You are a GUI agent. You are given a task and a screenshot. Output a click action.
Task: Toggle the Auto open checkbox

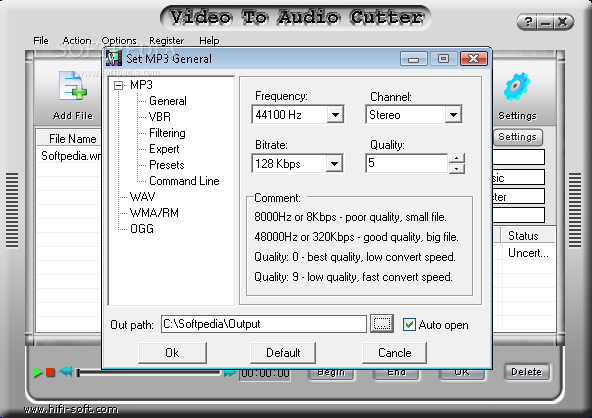point(409,324)
